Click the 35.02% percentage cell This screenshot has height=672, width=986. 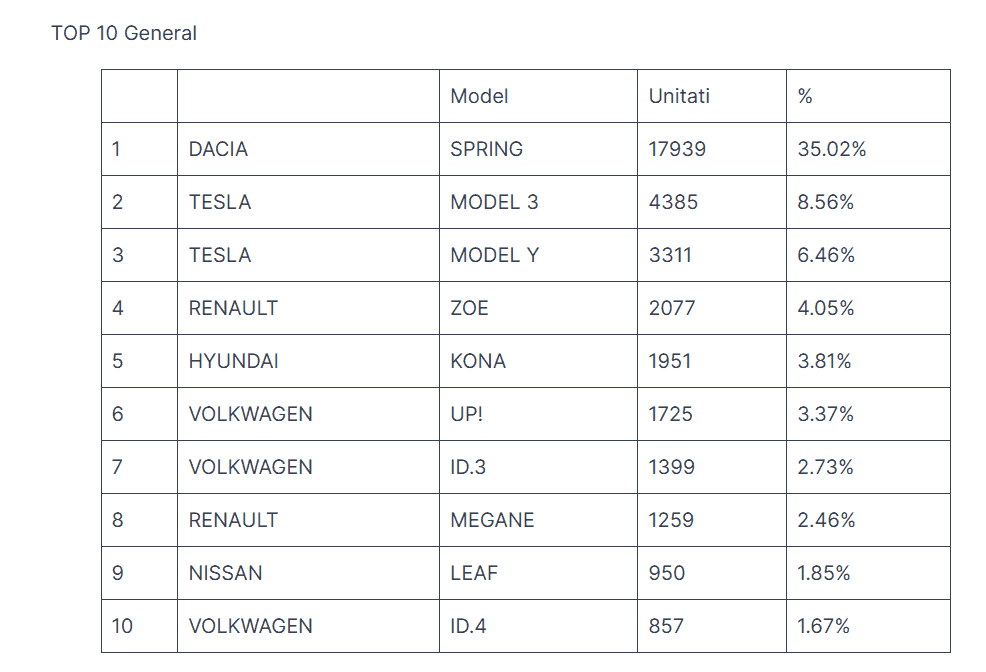point(868,149)
